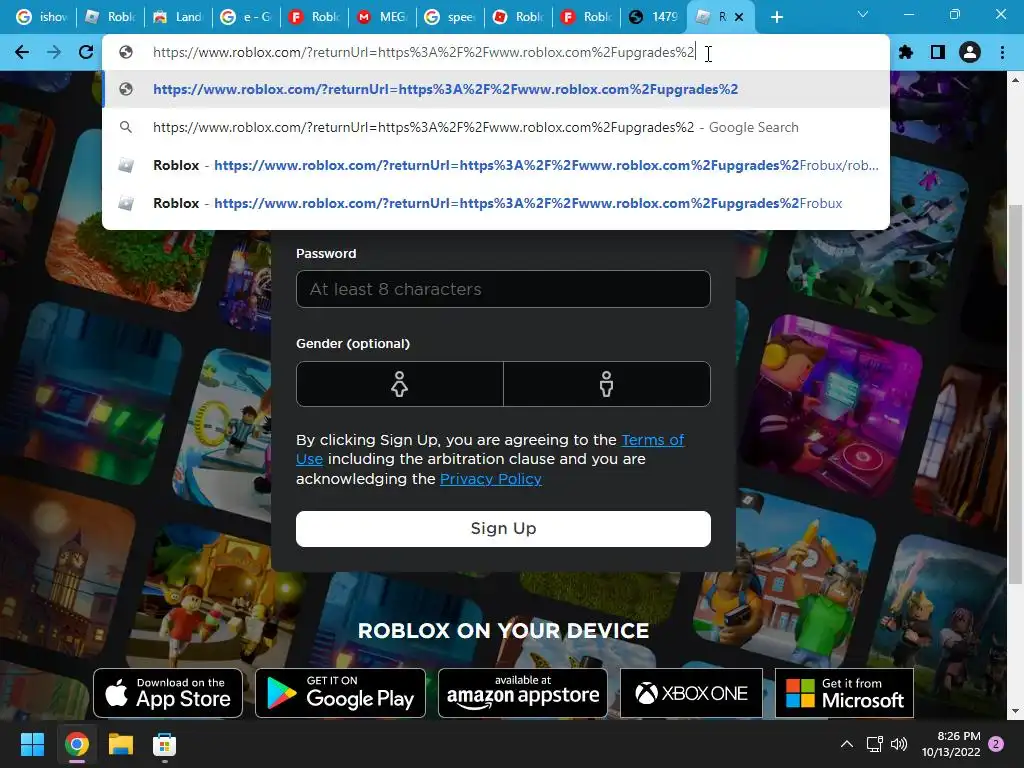Close the active Roblox tab
This screenshot has height=768, width=1024.
point(739,17)
